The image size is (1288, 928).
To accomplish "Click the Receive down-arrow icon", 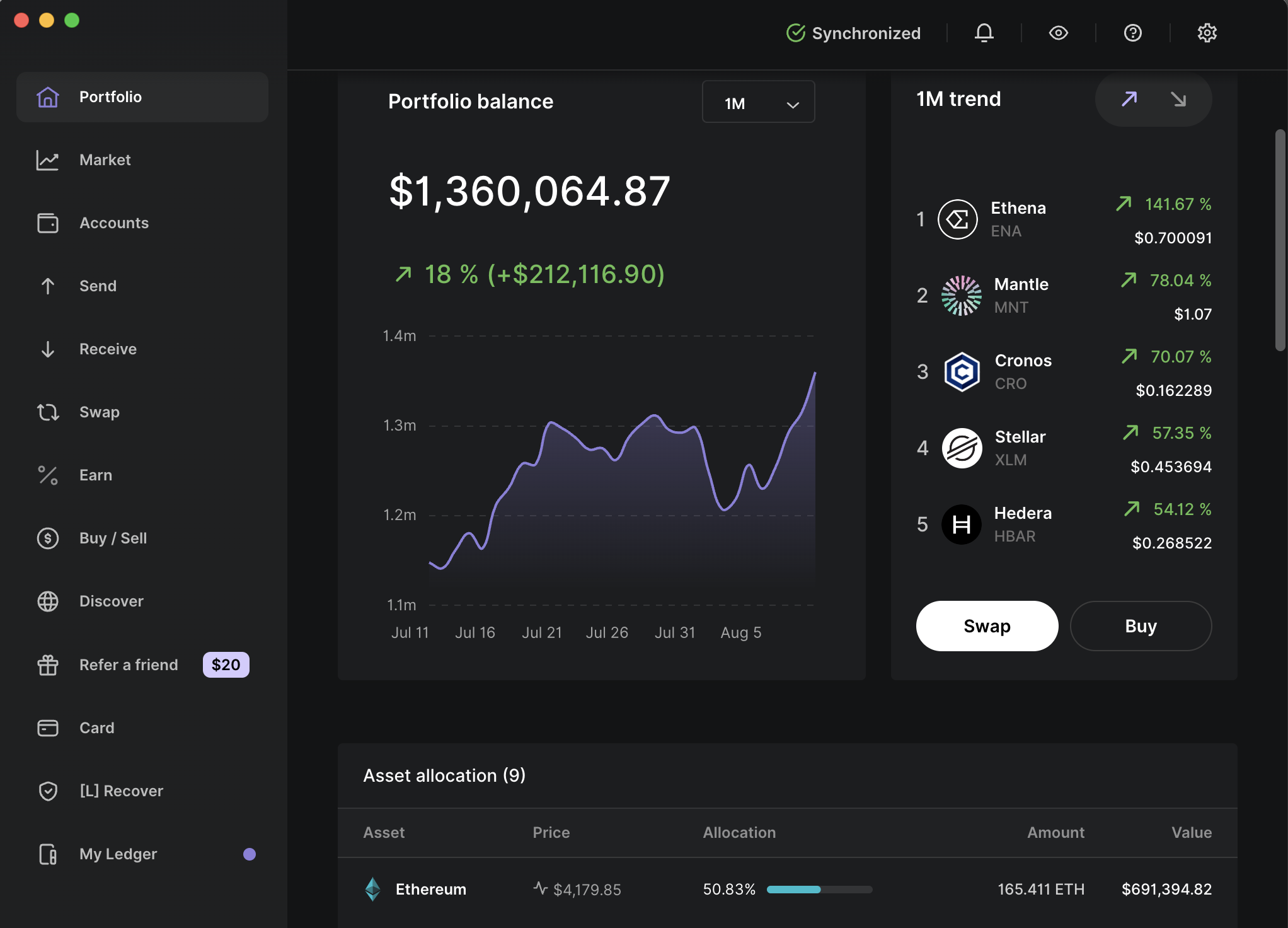I will tap(48, 349).
